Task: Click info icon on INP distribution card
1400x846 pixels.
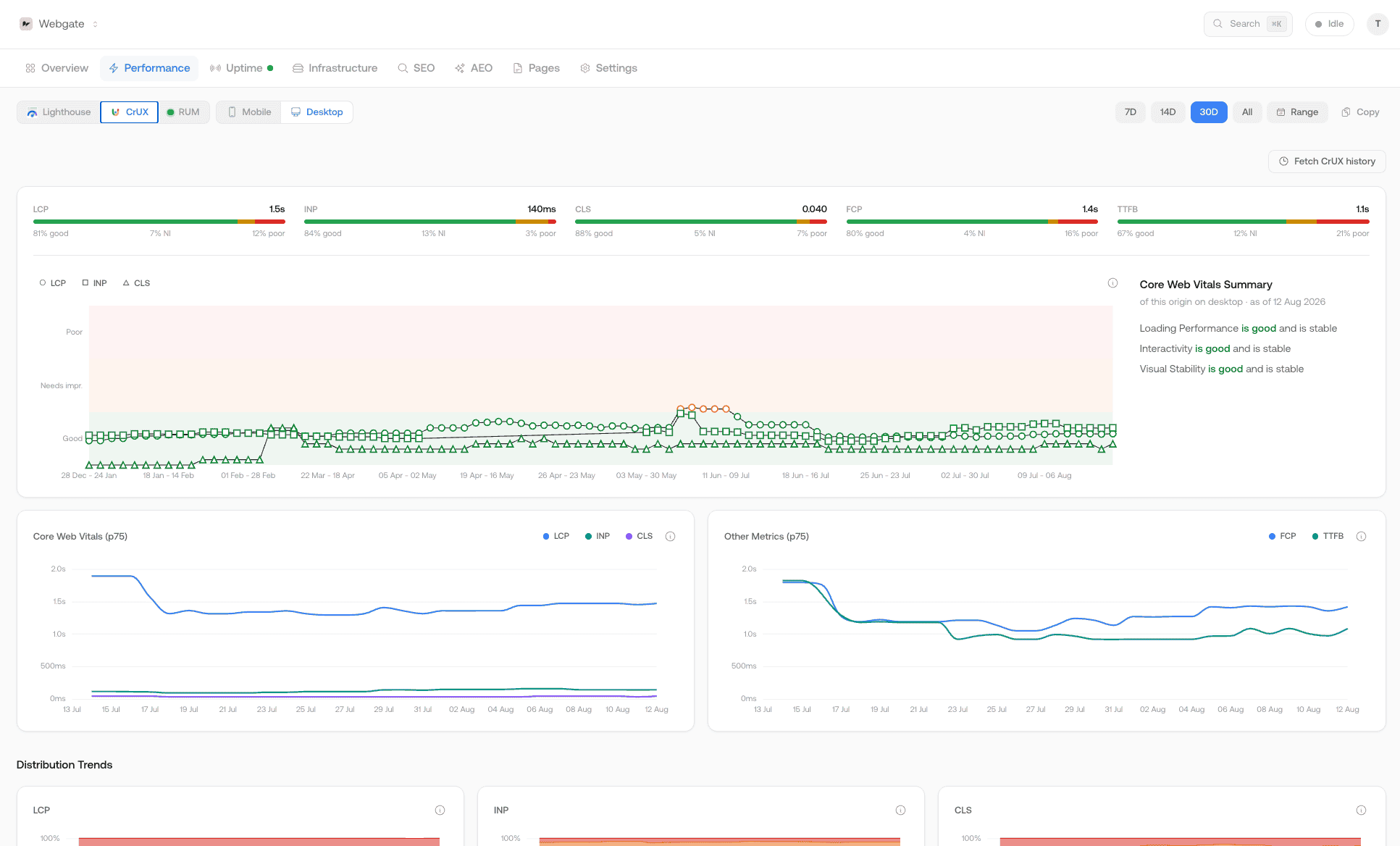Action: pos(900,811)
